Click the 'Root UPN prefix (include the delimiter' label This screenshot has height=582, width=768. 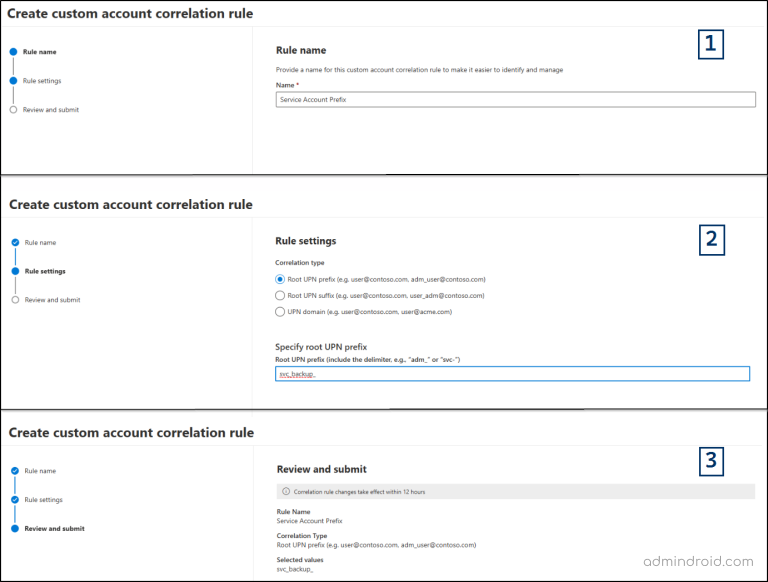(367, 360)
